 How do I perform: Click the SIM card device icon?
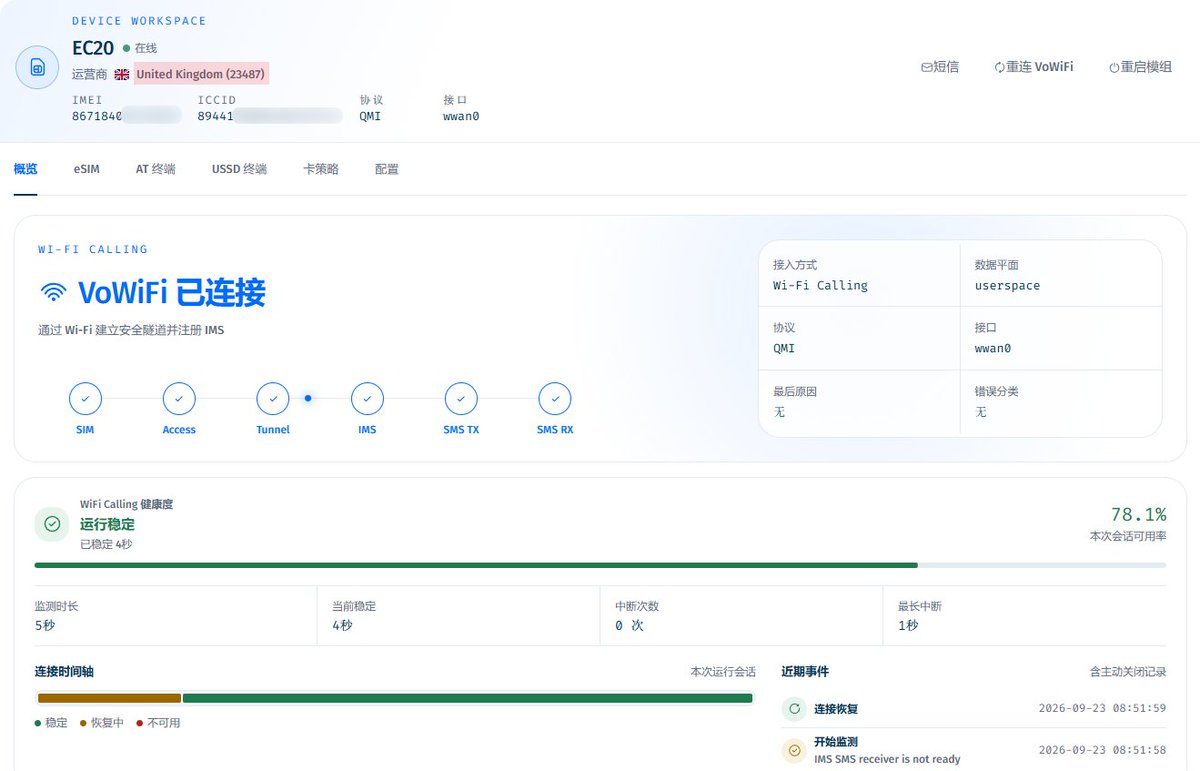[37, 67]
